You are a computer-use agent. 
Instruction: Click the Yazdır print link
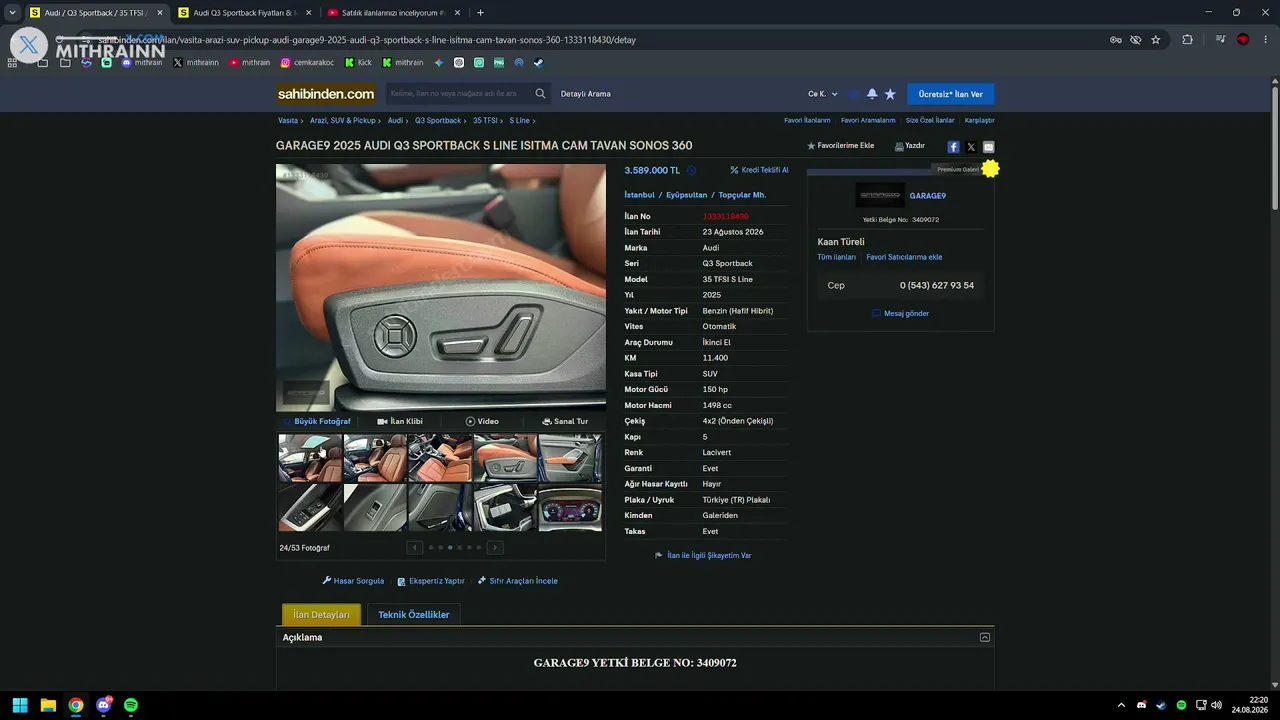coord(910,146)
